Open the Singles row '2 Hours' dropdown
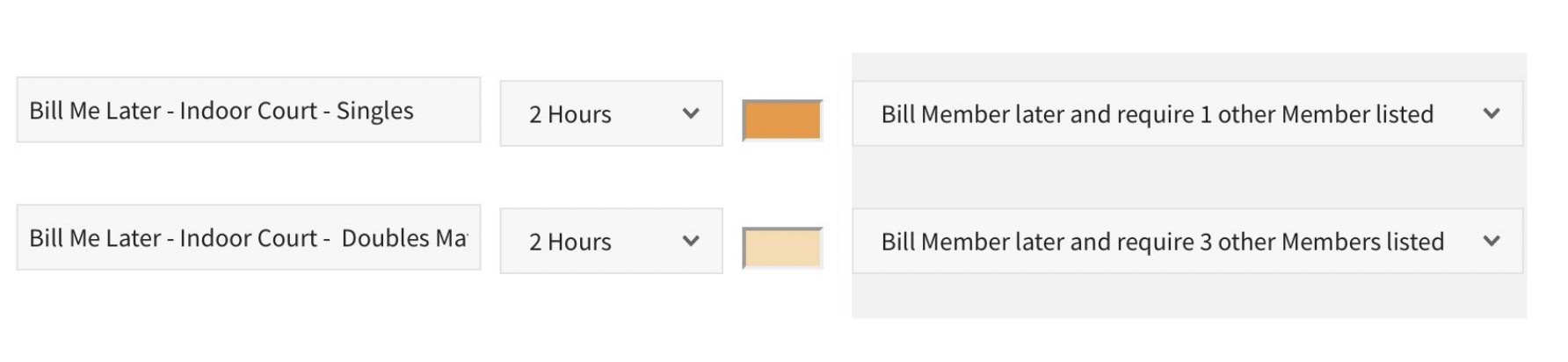 click(611, 113)
